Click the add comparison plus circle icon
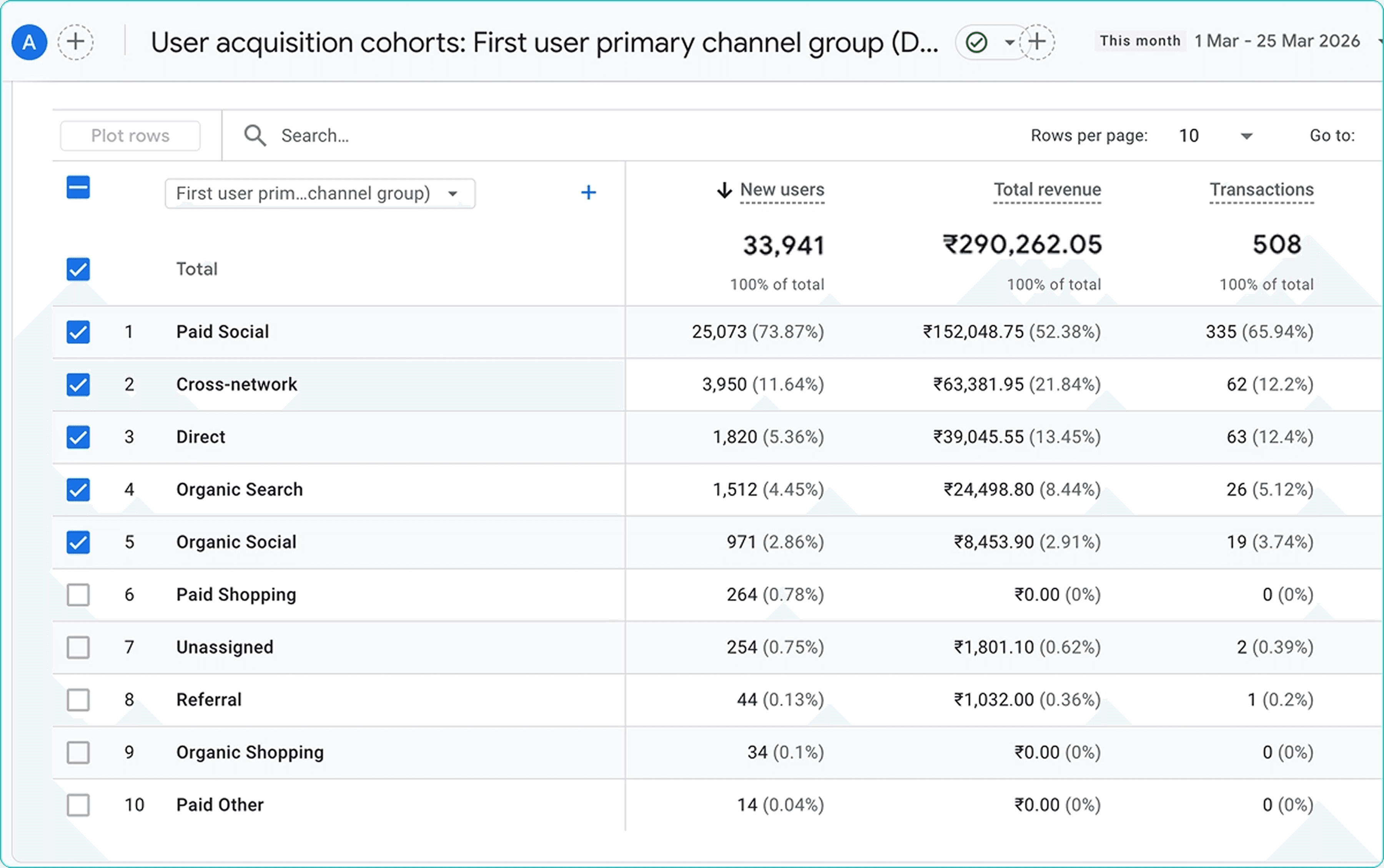Screen dimensions: 1384x868 pos(75,42)
